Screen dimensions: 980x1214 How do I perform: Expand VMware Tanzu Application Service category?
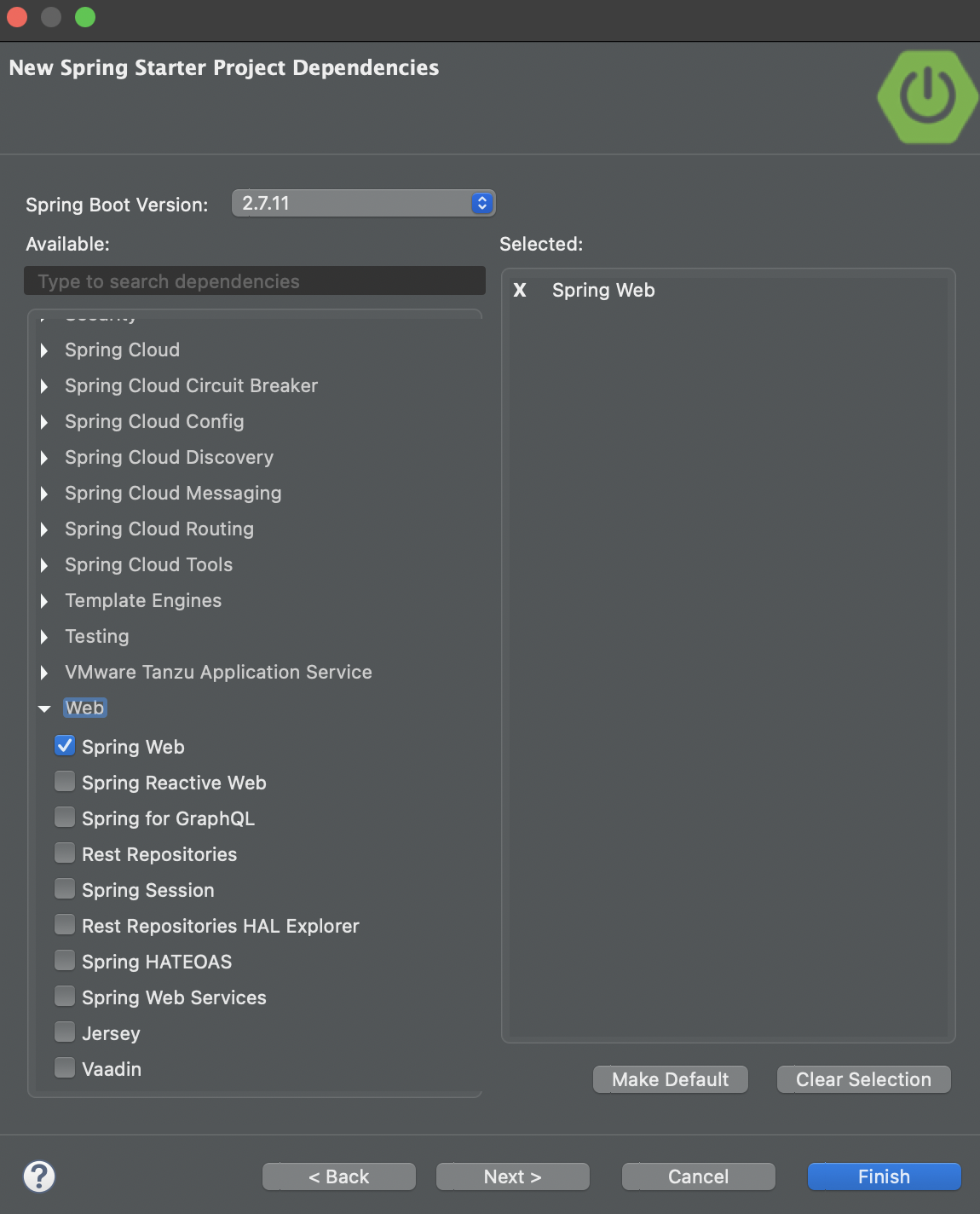tap(44, 673)
